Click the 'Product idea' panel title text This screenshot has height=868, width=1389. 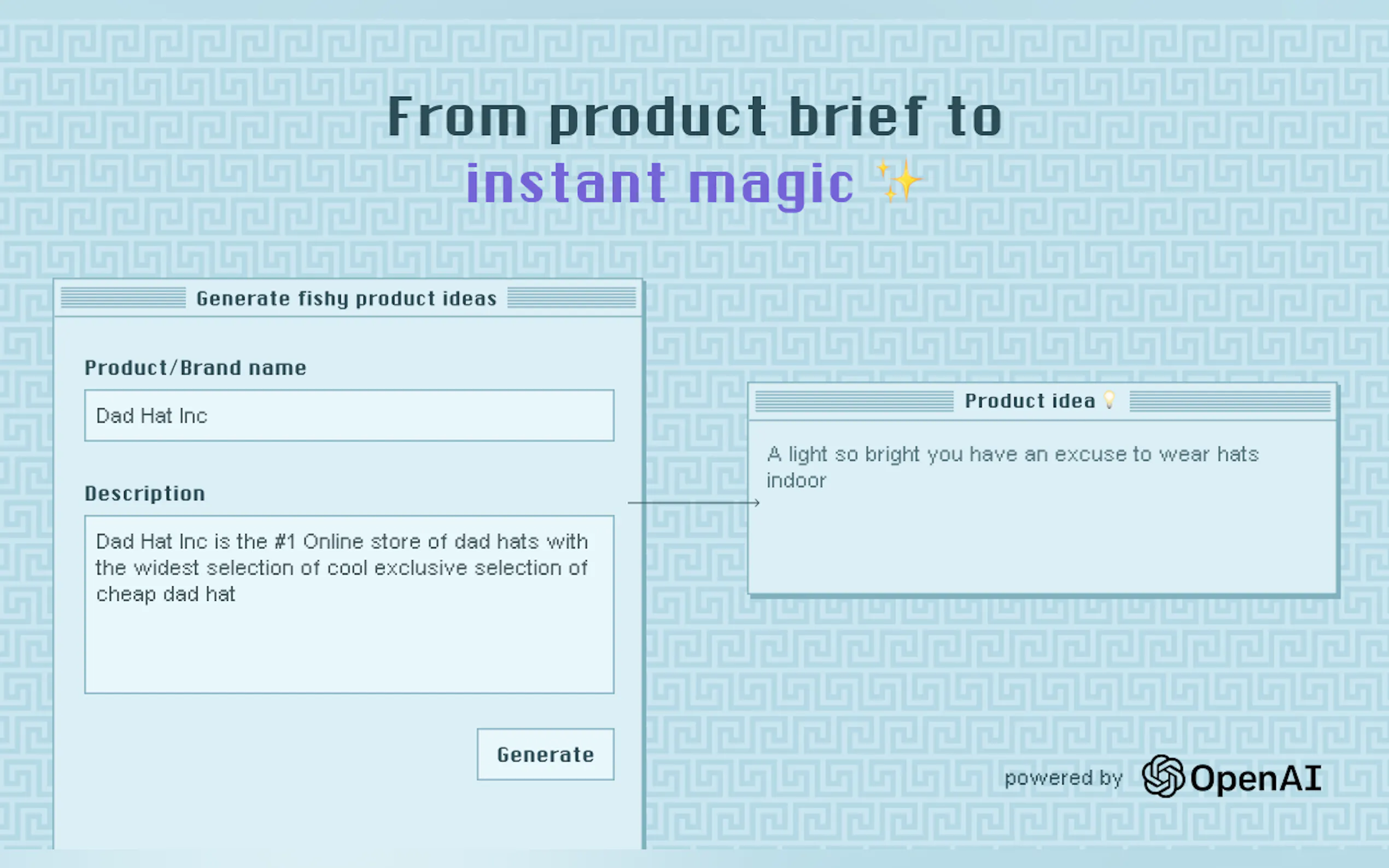(x=1030, y=401)
